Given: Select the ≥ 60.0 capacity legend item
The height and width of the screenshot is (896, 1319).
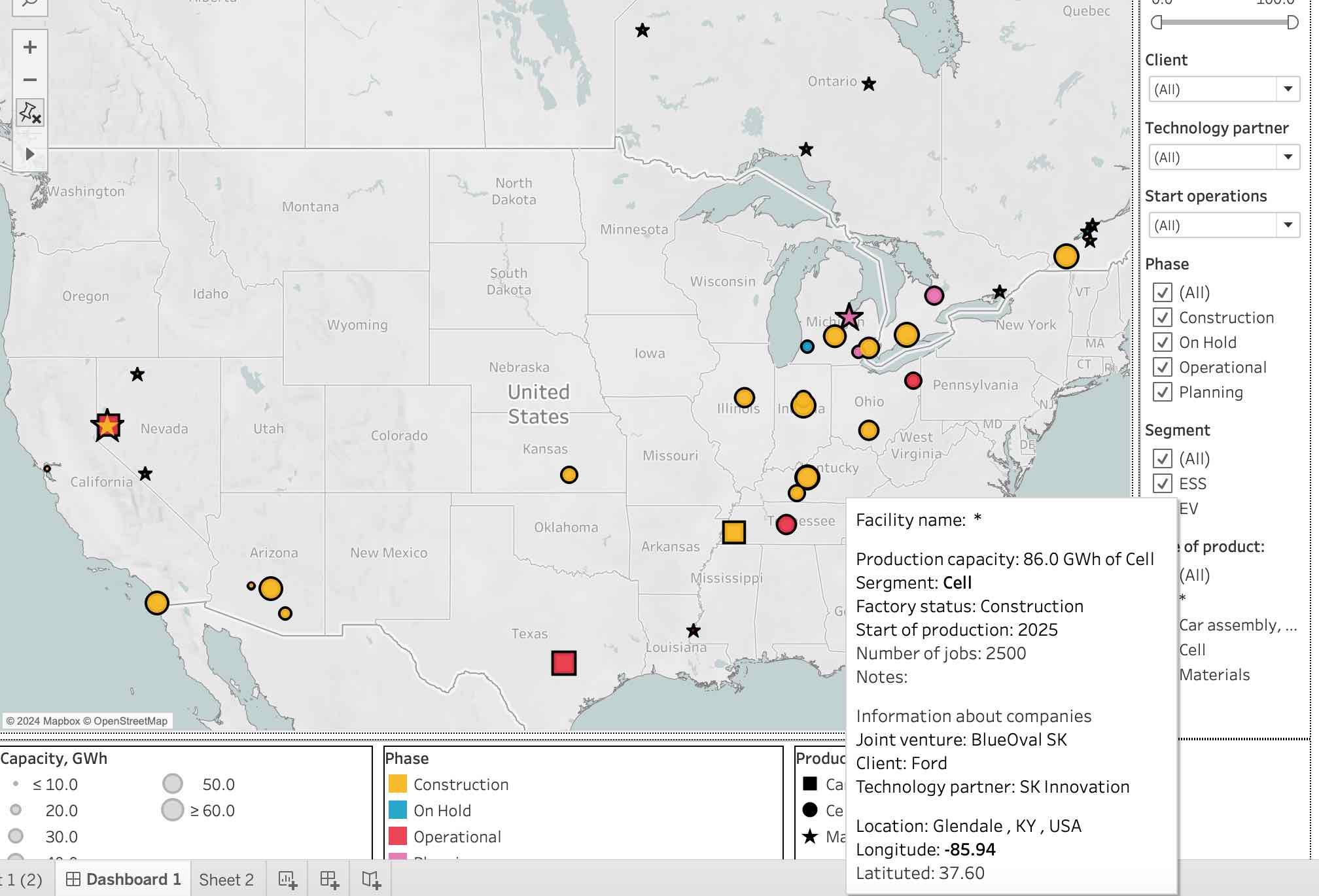Looking at the screenshot, I should [x=198, y=810].
